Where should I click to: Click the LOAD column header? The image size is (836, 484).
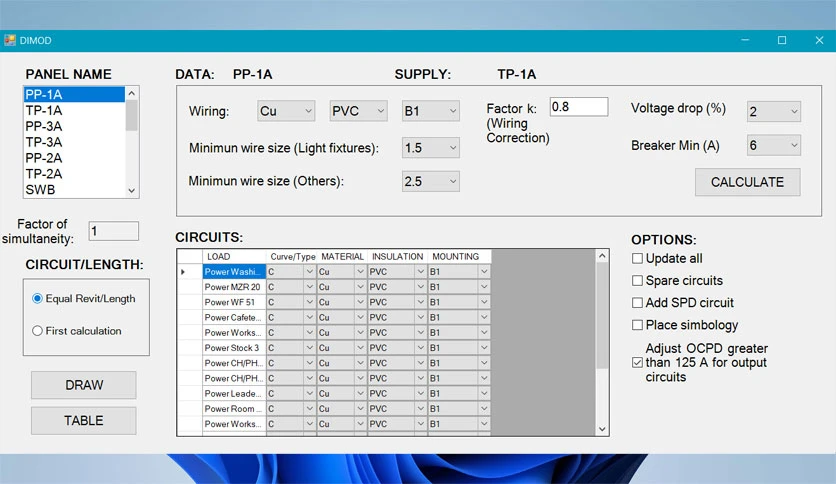point(234,256)
